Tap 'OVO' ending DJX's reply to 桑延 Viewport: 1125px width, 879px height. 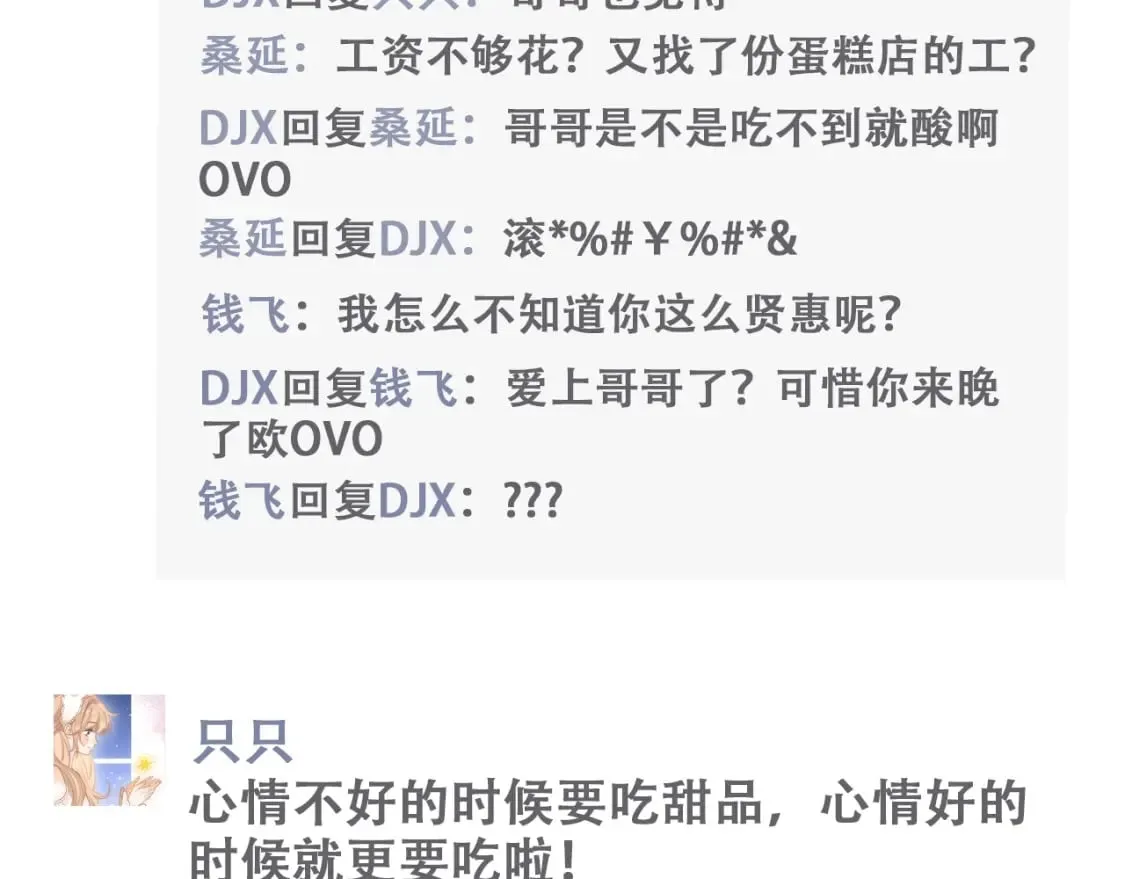245,179
